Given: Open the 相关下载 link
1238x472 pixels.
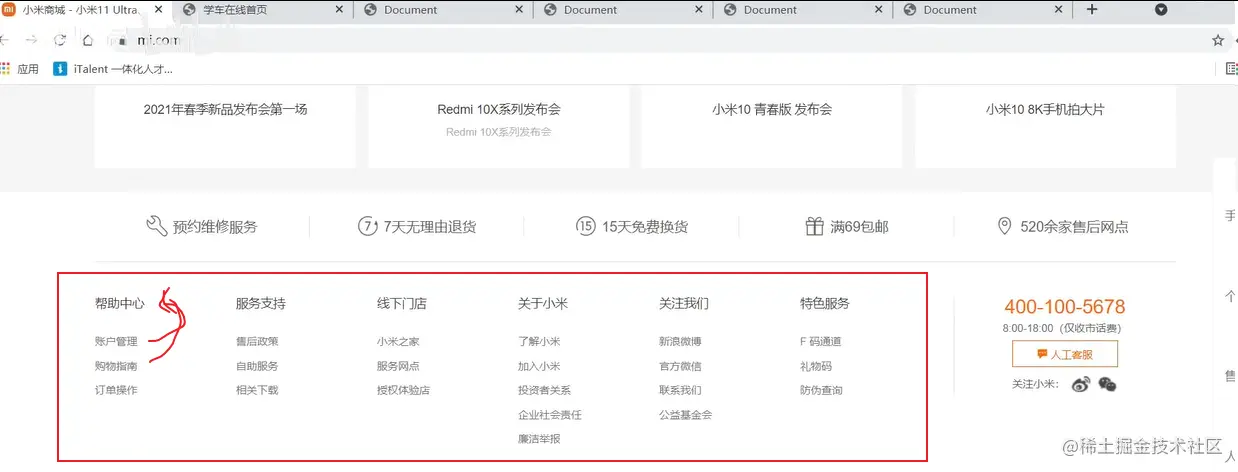Looking at the screenshot, I should pyautogui.click(x=257, y=390).
